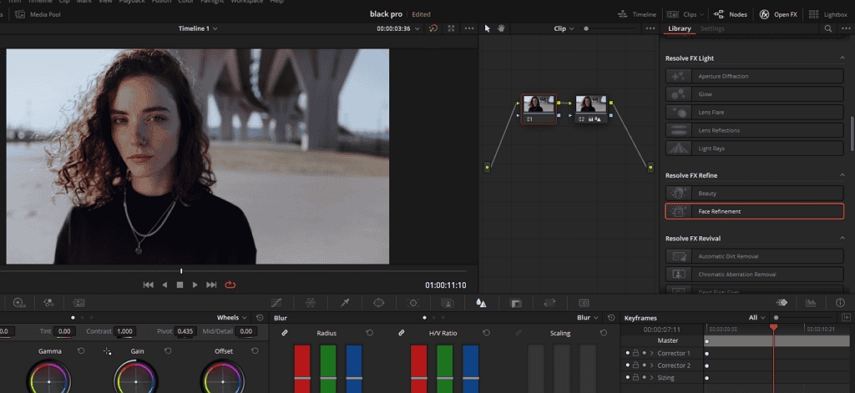This screenshot has width=855, height=393.
Task: Show the Scopes panel
Action: [811, 303]
